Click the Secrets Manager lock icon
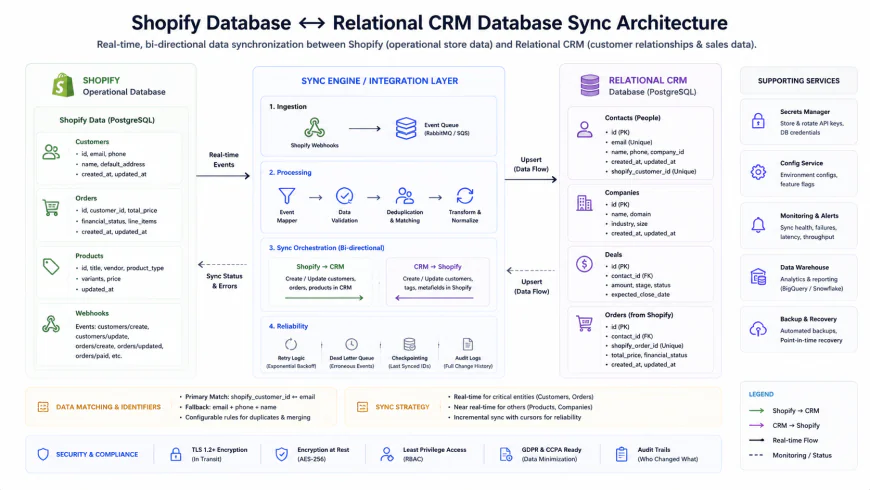Image resolution: width=870 pixels, height=490 pixels. (x=758, y=120)
